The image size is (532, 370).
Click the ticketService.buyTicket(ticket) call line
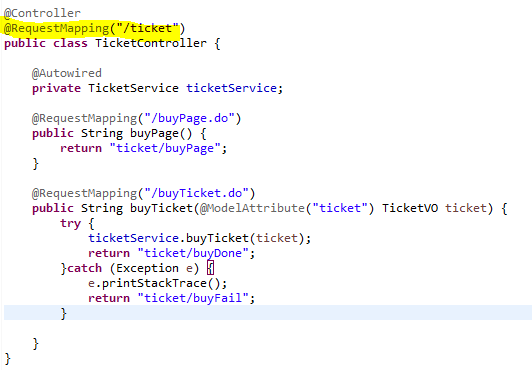coord(200,238)
